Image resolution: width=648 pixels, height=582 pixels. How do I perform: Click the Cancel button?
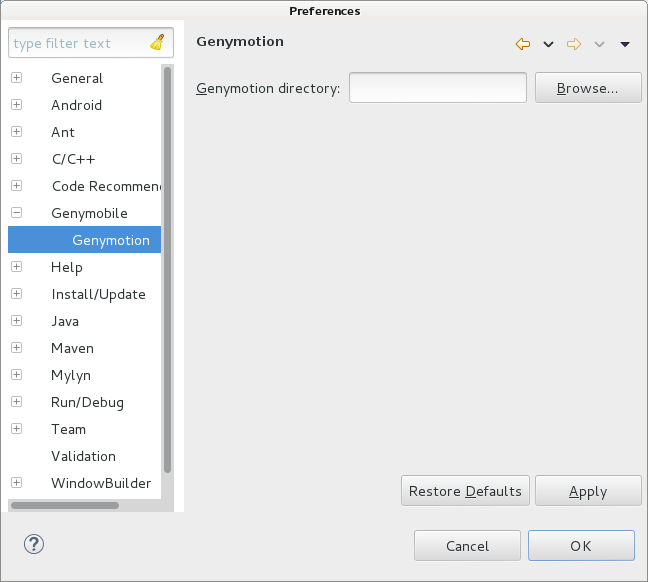467,546
